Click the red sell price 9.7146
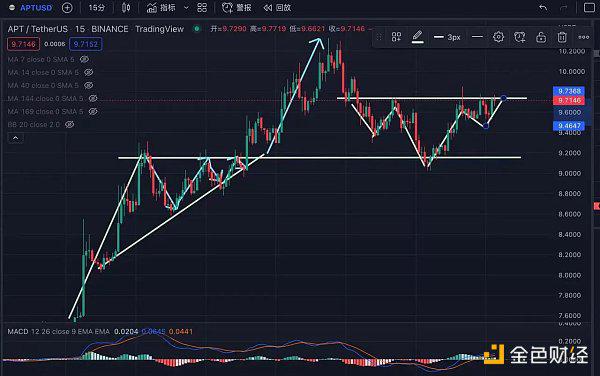Image resolution: width=600 pixels, height=376 pixels. [x=23, y=44]
